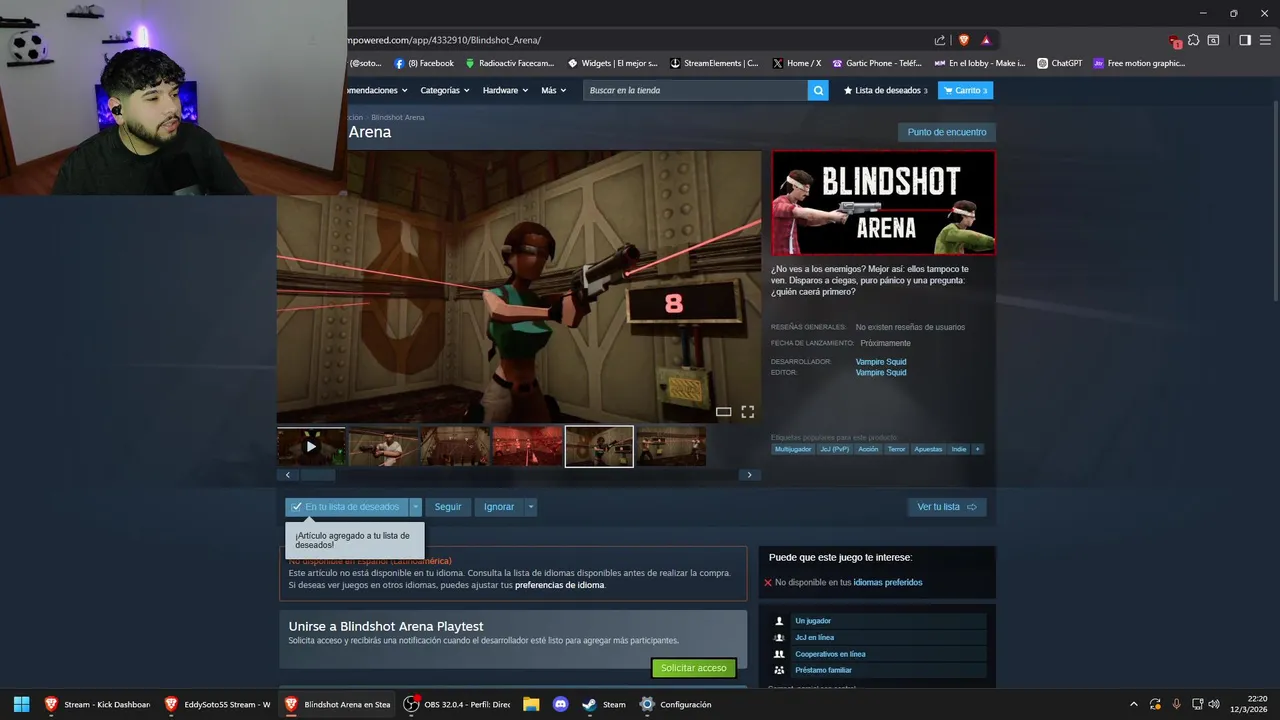
Task: Click the Ignorar button
Action: click(499, 507)
